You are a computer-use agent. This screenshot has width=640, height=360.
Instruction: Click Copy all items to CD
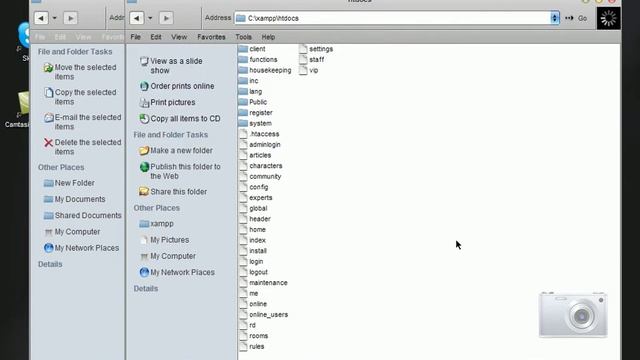180,119
